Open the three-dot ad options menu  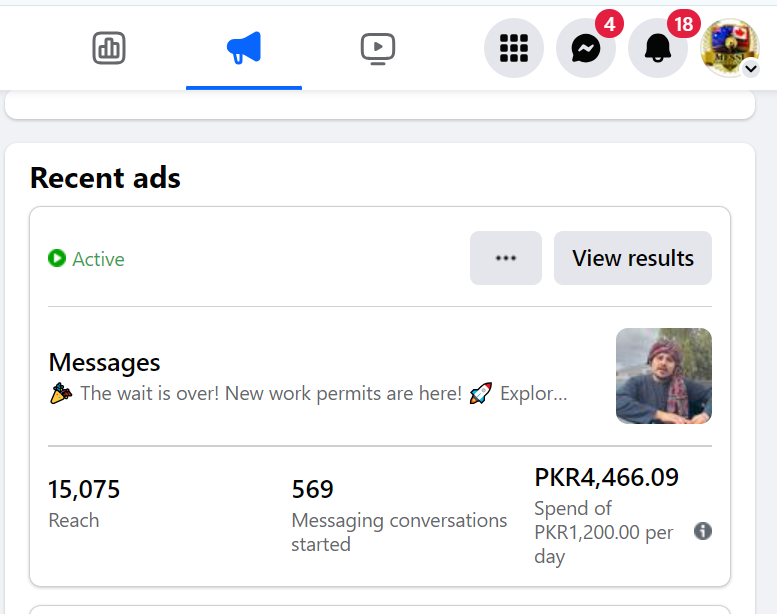506,258
